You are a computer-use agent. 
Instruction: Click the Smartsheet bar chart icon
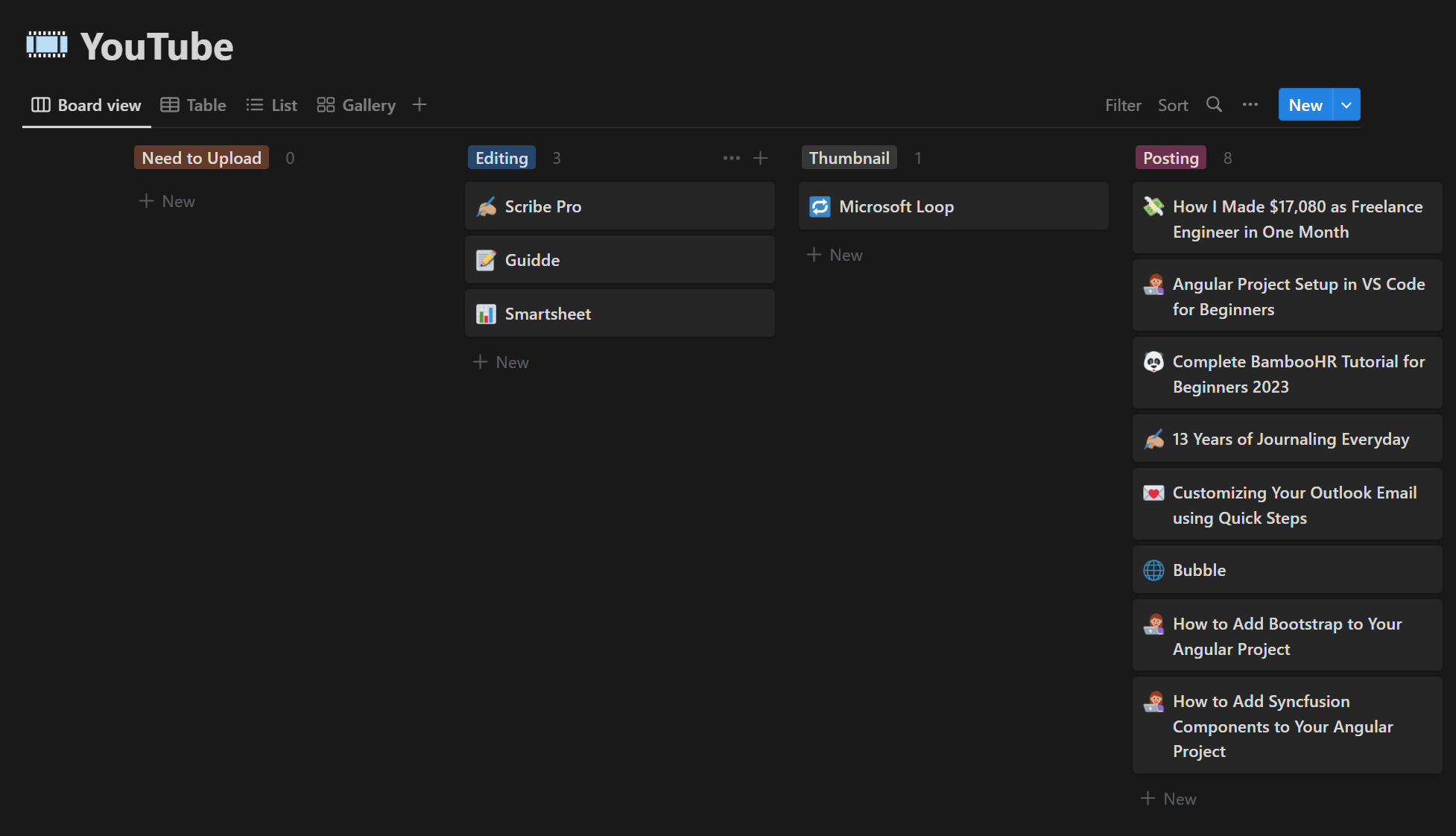tap(486, 314)
